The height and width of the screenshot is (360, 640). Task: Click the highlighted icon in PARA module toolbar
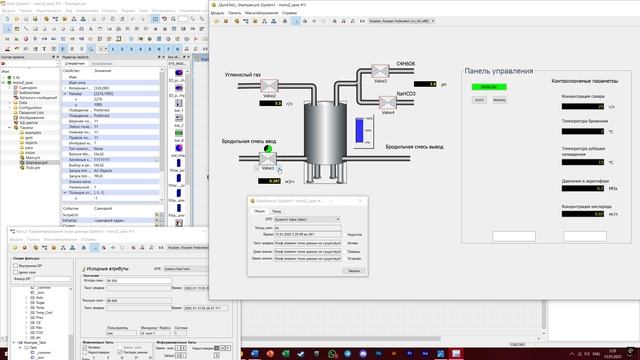94,247
